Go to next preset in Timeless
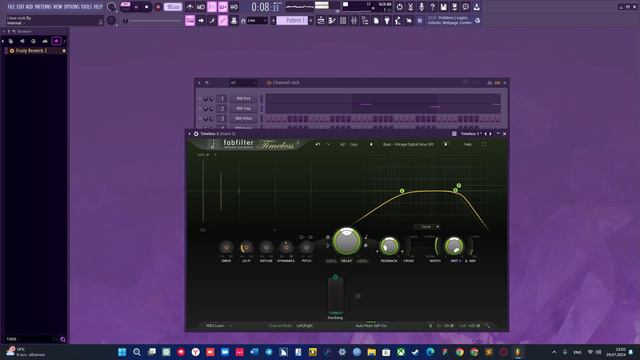Image resolution: width=640 pixels, height=360 pixels. tap(446, 144)
